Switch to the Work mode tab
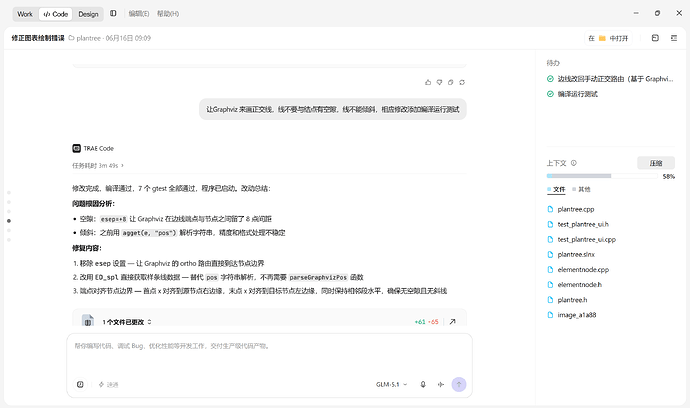The width and height of the screenshot is (690, 408). coord(25,14)
